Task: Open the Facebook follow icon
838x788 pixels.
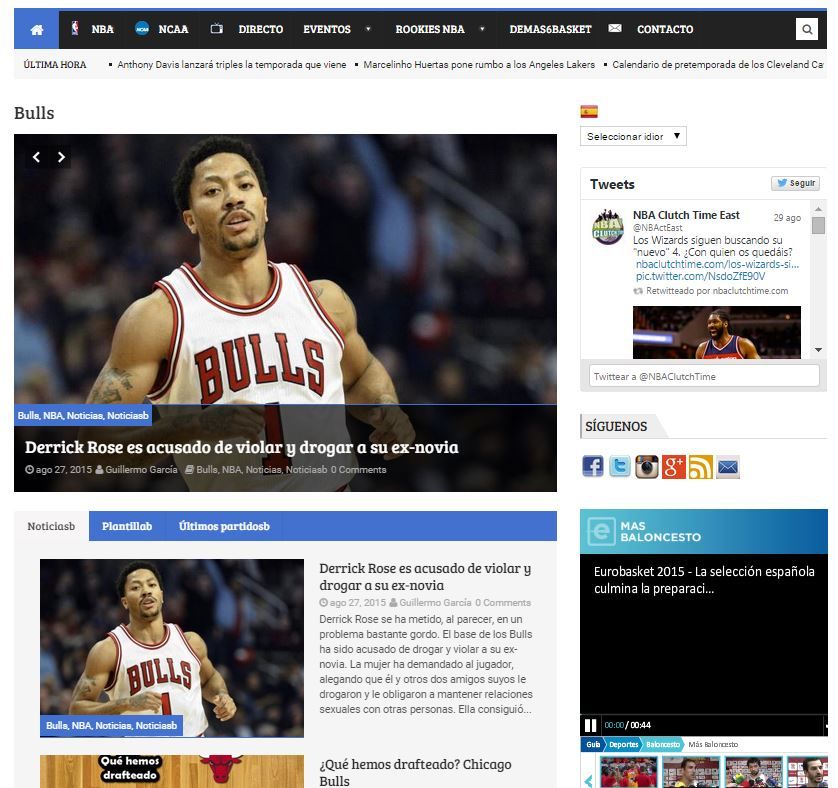Action: coord(593,467)
